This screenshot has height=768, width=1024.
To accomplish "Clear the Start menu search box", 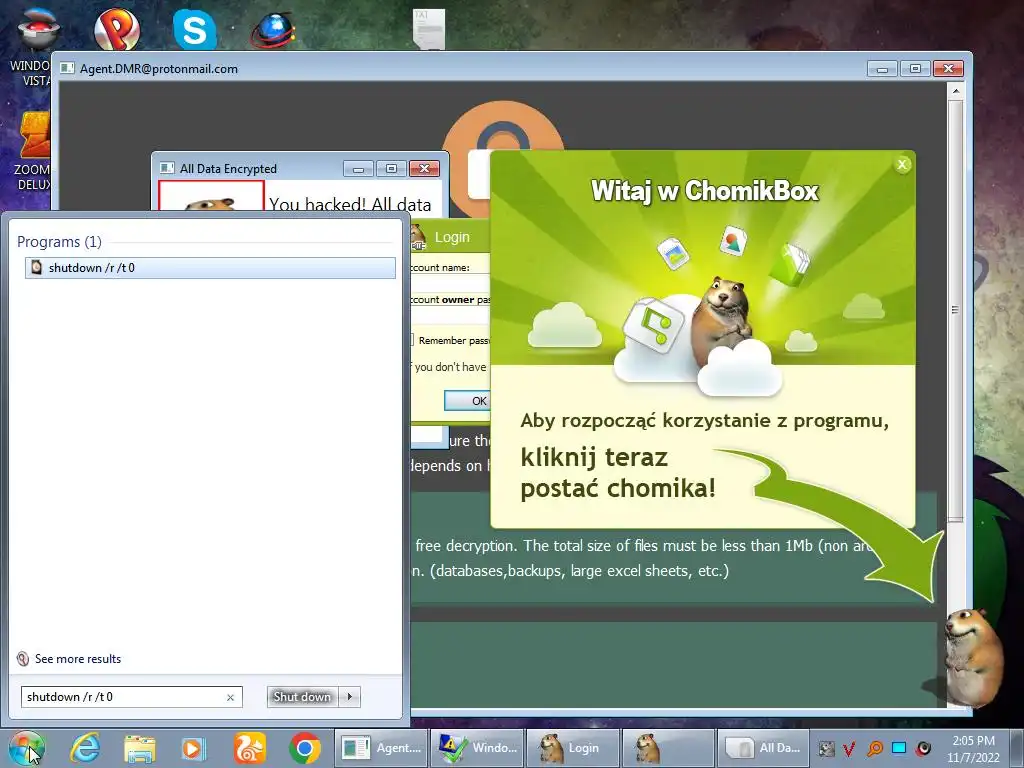I will tap(231, 697).
